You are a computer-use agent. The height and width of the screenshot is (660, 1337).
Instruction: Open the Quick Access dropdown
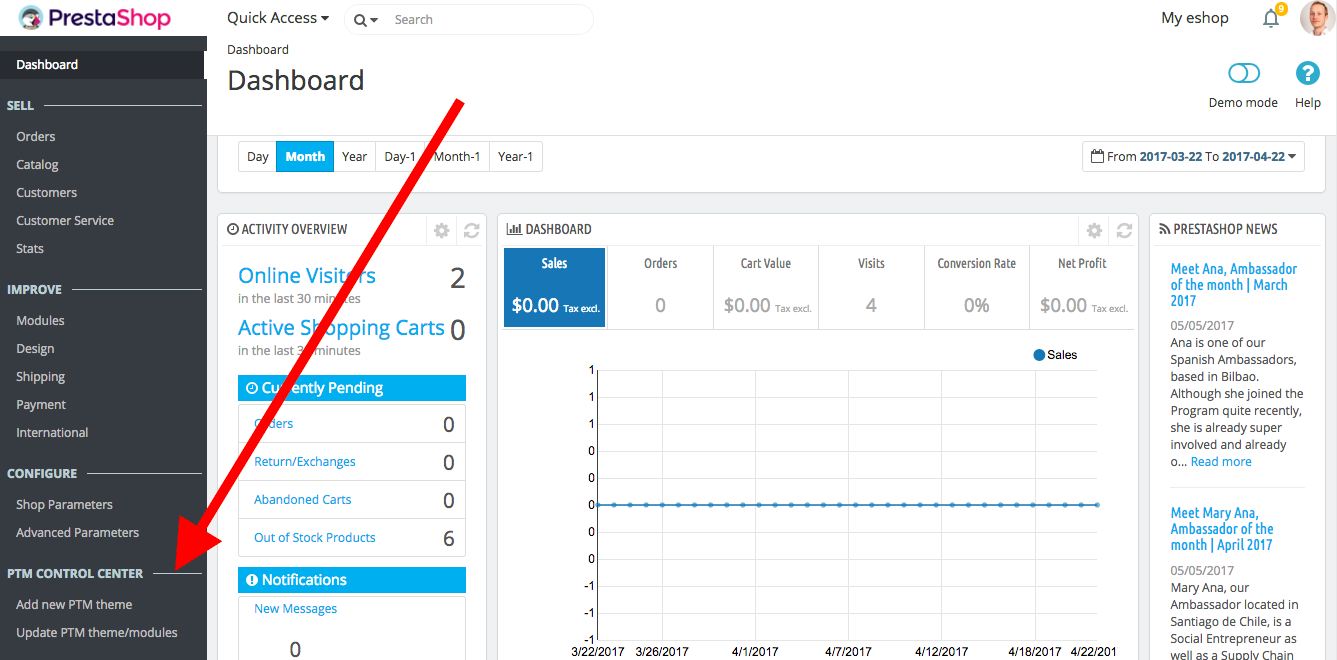point(278,18)
